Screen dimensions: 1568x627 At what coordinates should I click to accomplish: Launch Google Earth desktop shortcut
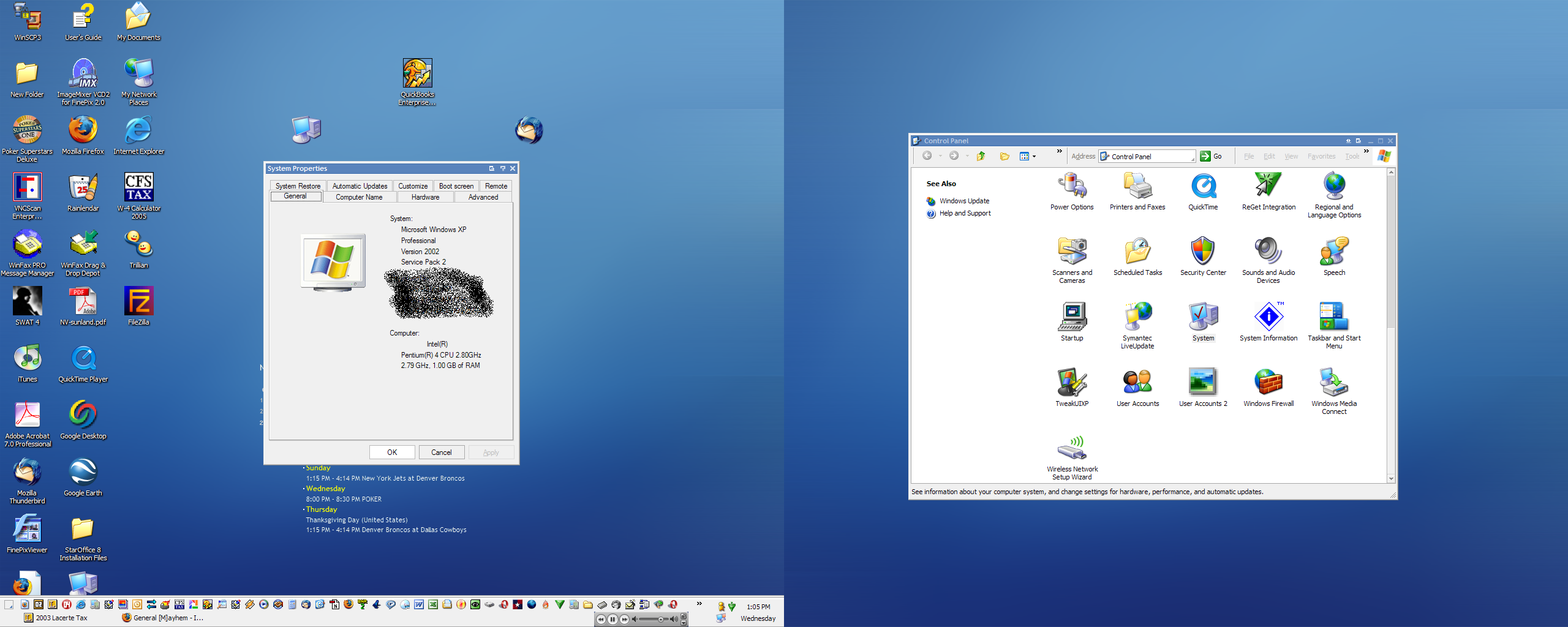click(83, 478)
